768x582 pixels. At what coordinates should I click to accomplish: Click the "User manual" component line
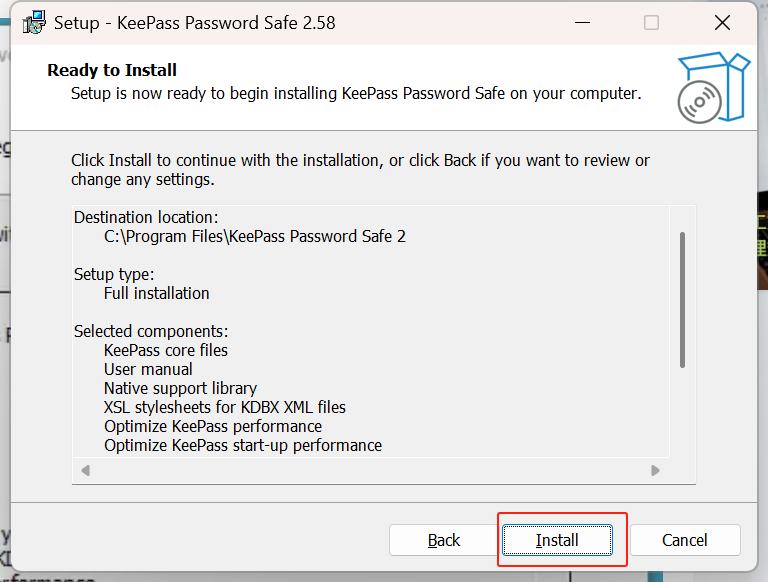[148, 370]
